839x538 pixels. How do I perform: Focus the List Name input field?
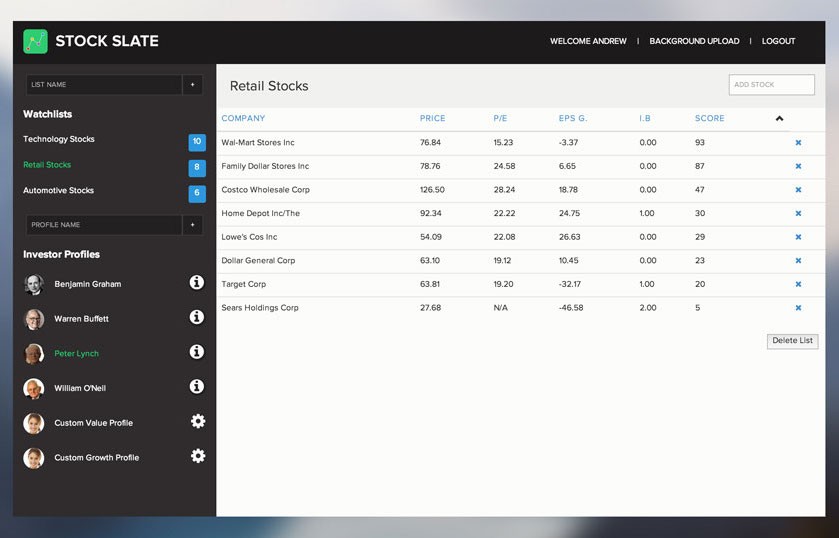tap(104, 85)
